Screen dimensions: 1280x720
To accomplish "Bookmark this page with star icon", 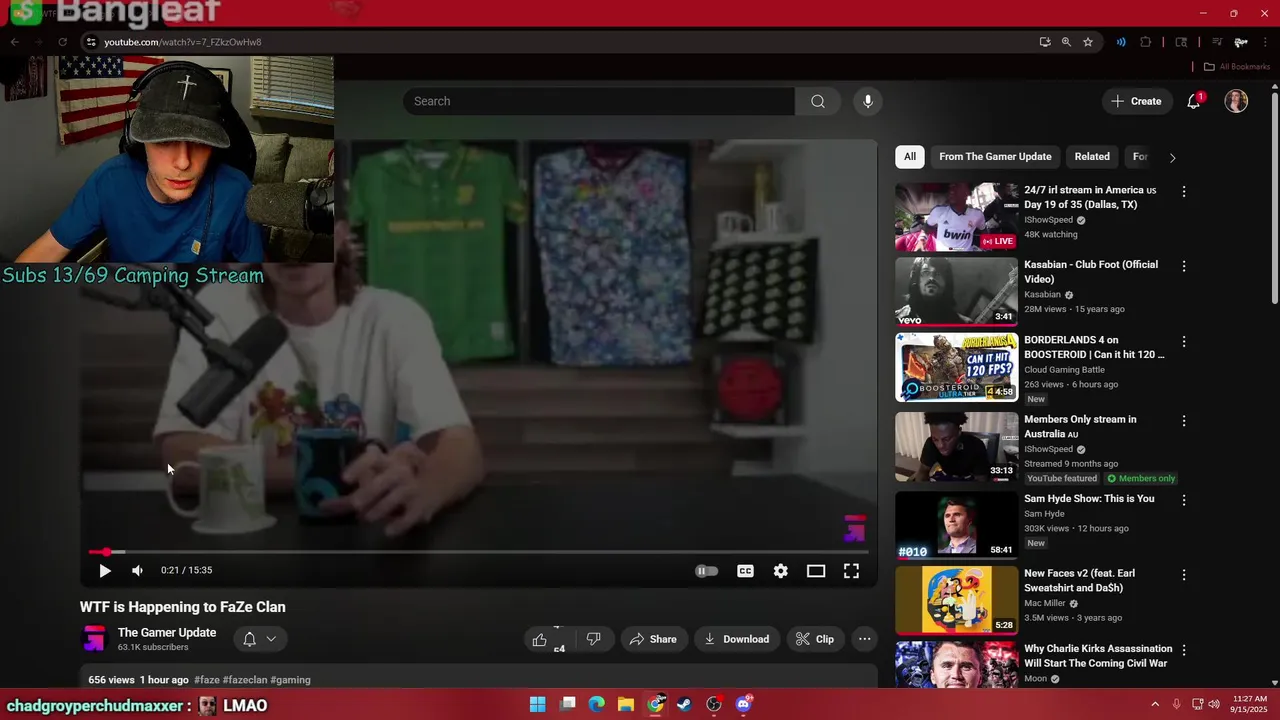I will [1088, 42].
